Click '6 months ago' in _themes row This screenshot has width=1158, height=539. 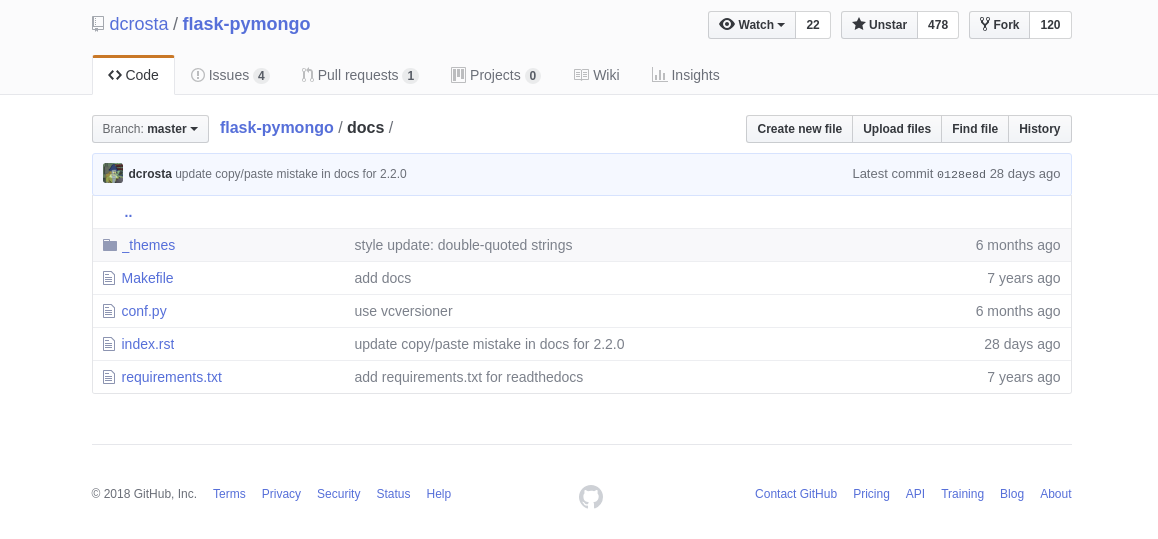[x=1018, y=245]
